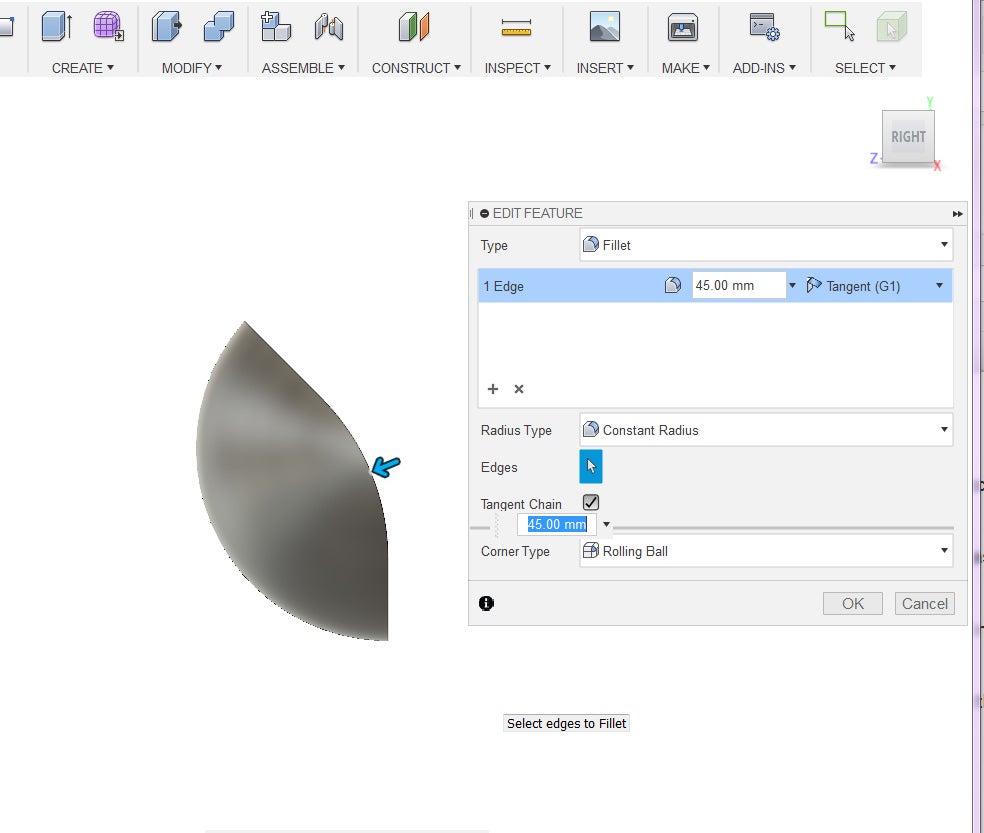Click the Extrude tool icon in Create

point(56,27)
